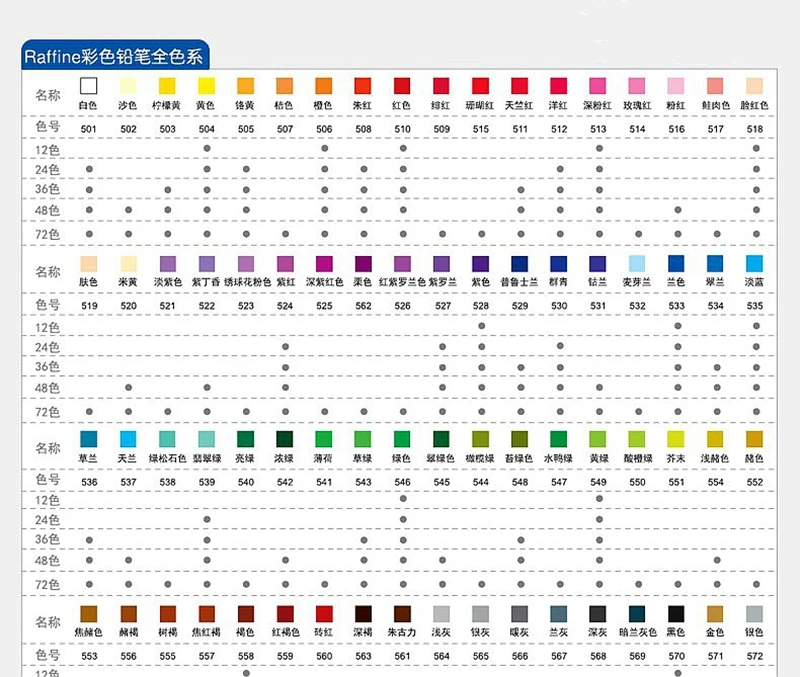Click color number 507
Viewport: 800px width, 677px height.
point(285,129)
